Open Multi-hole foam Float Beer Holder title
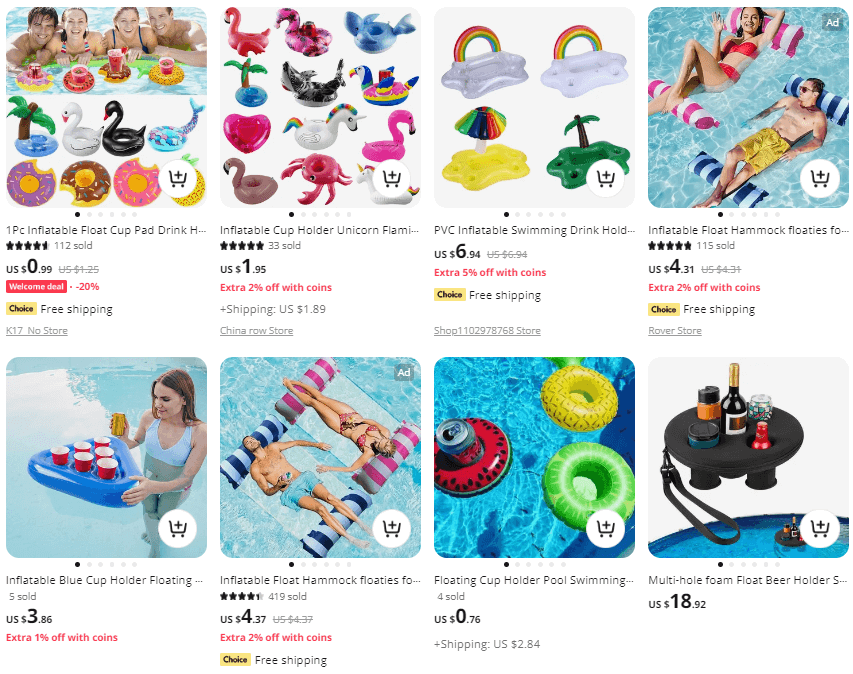Viewport: 853px width, 674px height. point(748,580)
